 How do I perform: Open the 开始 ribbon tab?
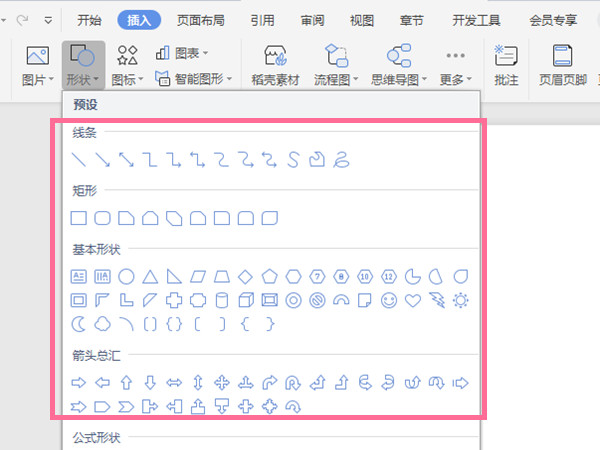89,20
